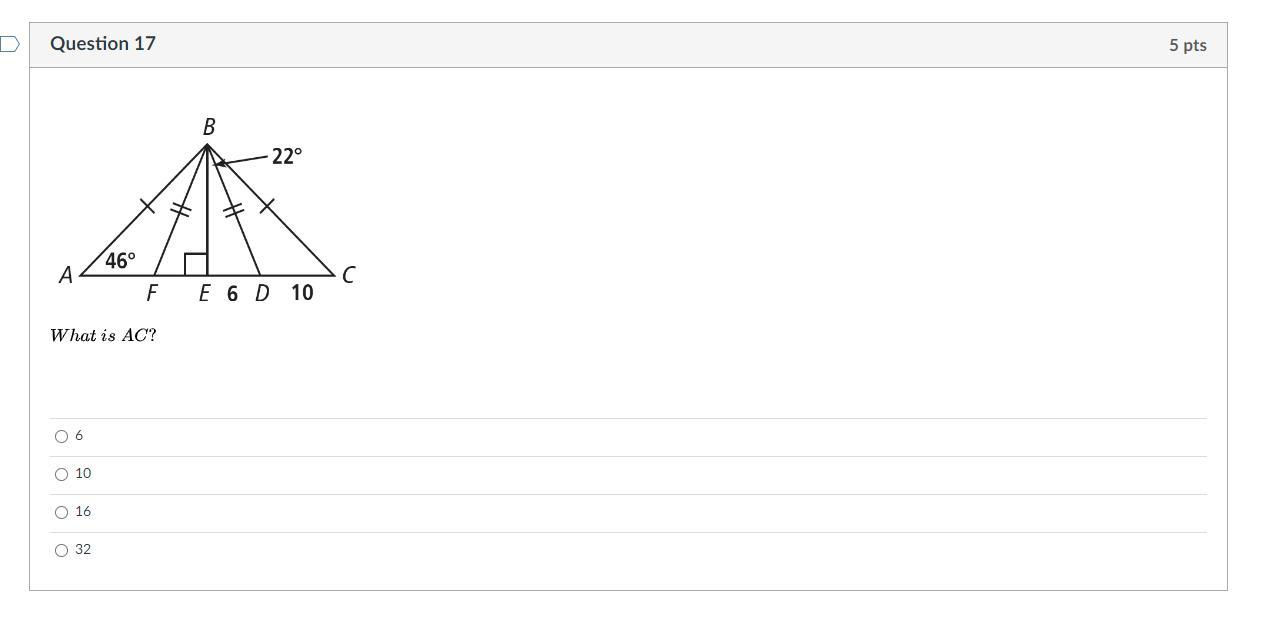
Task: Select the radio button for answer 6
Action: point(62,436)
